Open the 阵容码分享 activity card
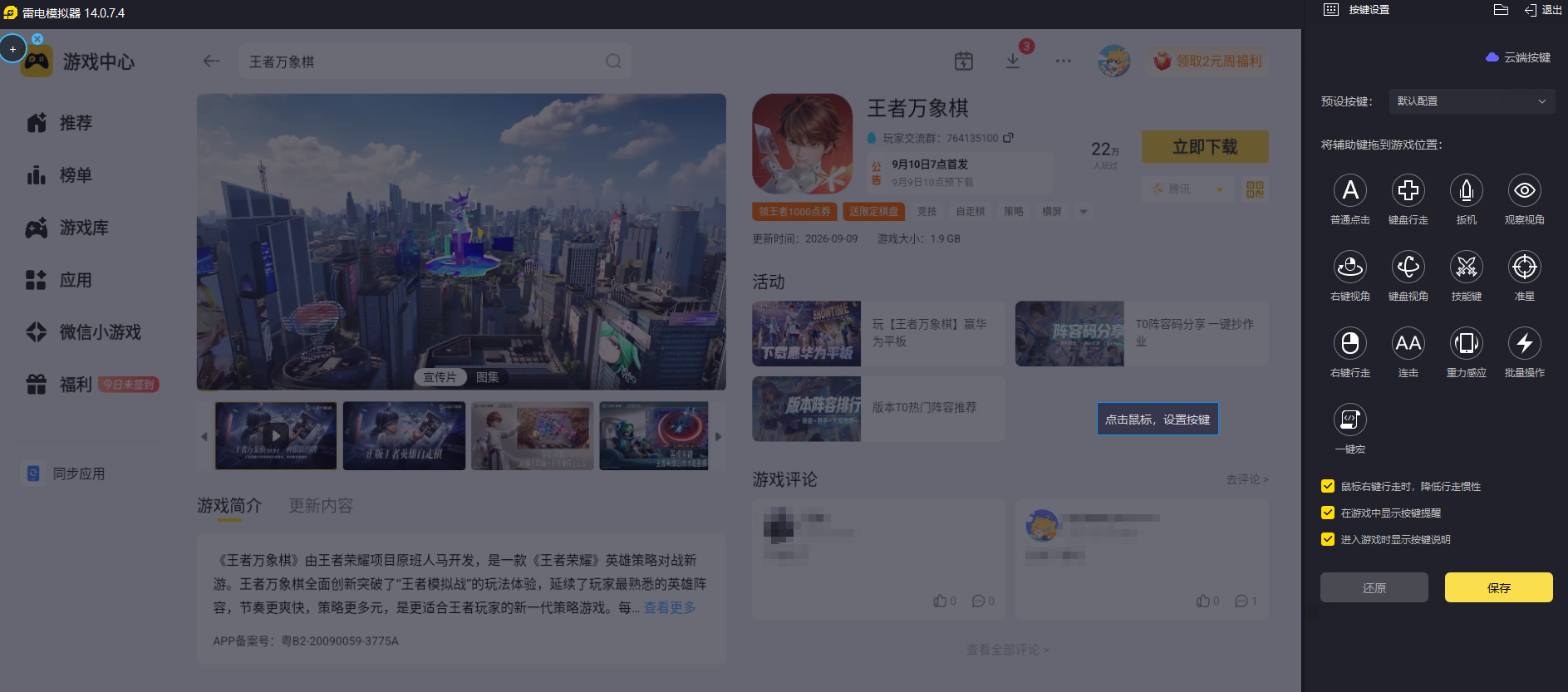This screenshot has width=1568, height=692. [1142, 333]
